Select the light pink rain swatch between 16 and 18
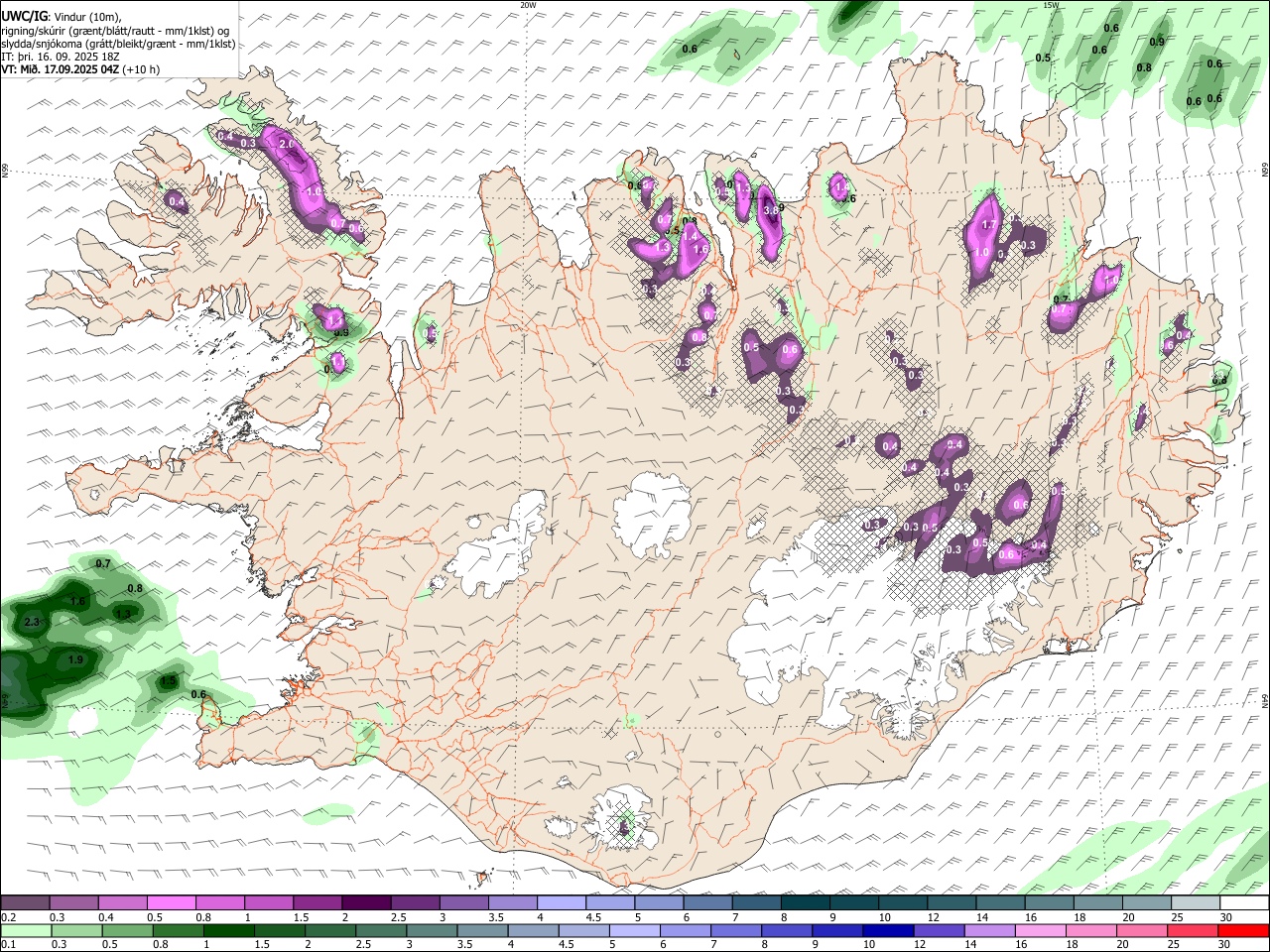This screenshot has height=952, width=1270. pyautogui.click(x=1040, y=930)
